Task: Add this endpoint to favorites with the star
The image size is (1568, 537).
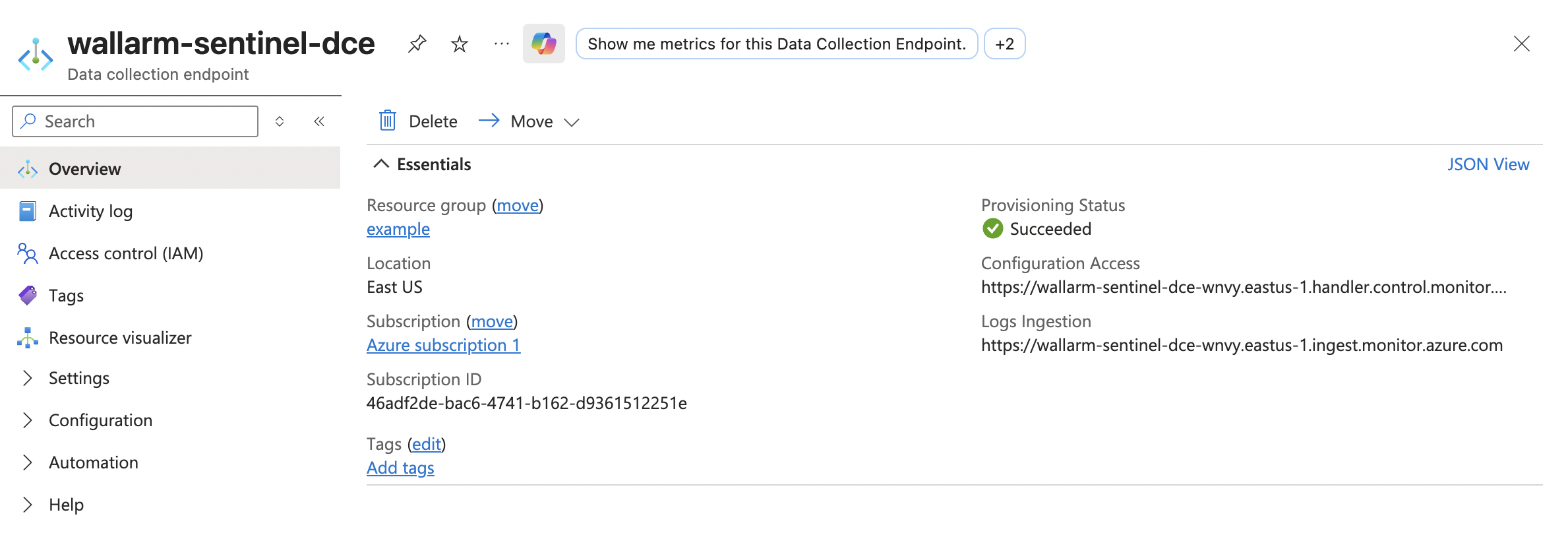Action: pos(459,44)
